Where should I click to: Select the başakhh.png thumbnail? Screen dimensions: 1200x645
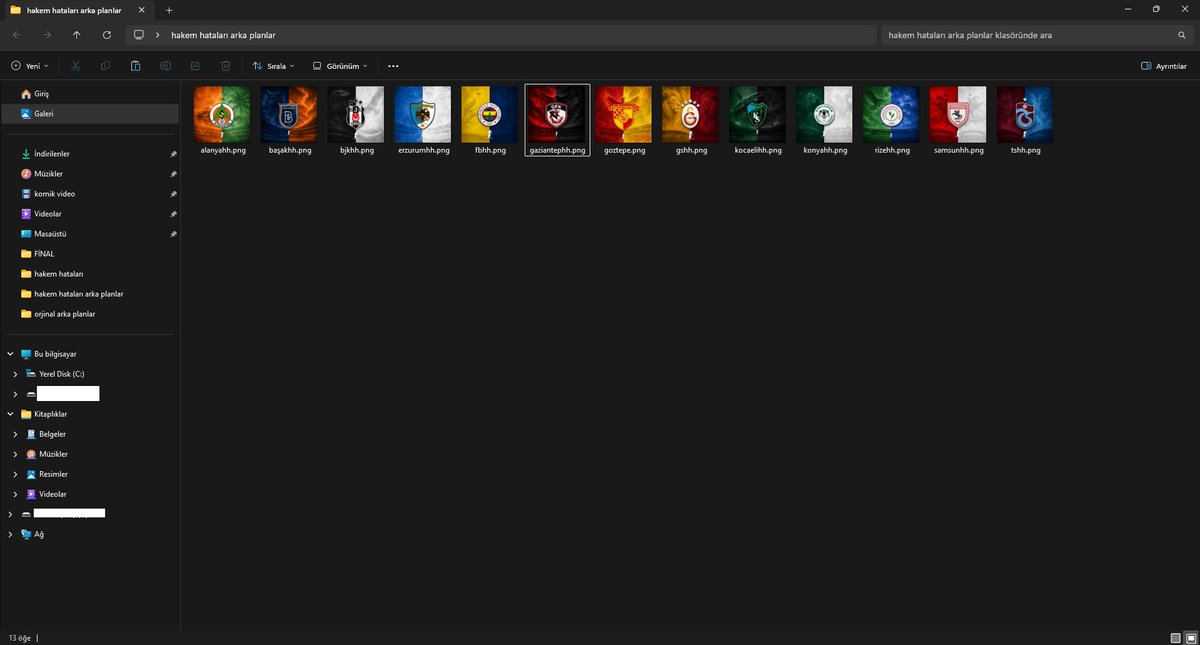click(289, 114)
